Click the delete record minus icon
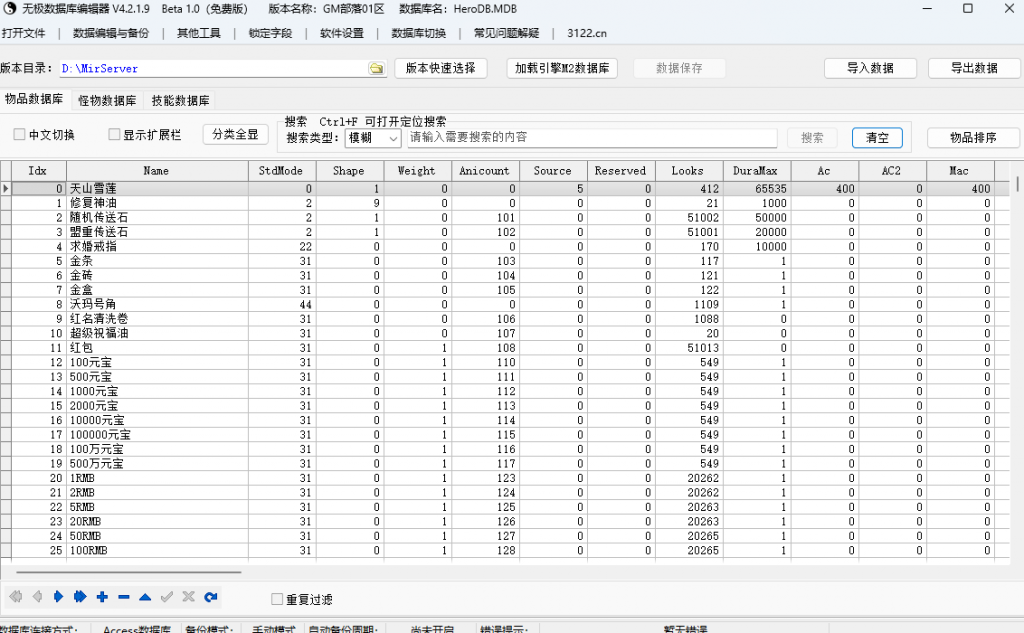Viewport: 1024px width, 633px height. (x=124, y=597)
